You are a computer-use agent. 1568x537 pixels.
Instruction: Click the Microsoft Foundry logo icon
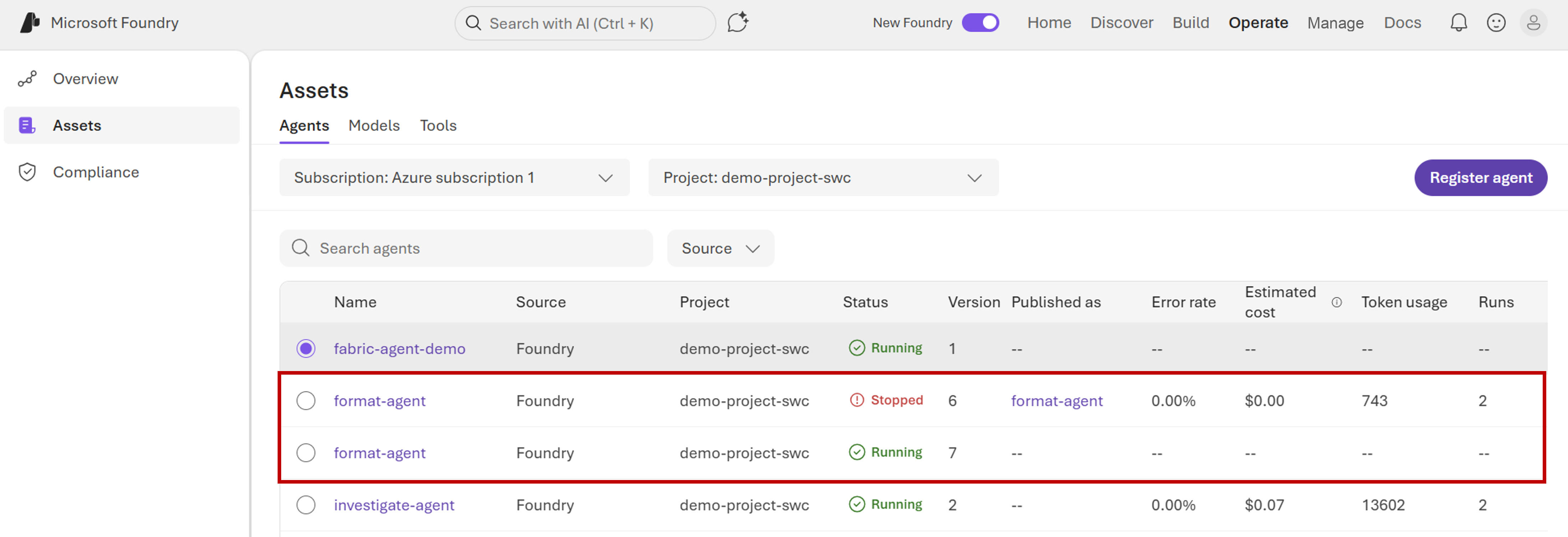(30, 22)
